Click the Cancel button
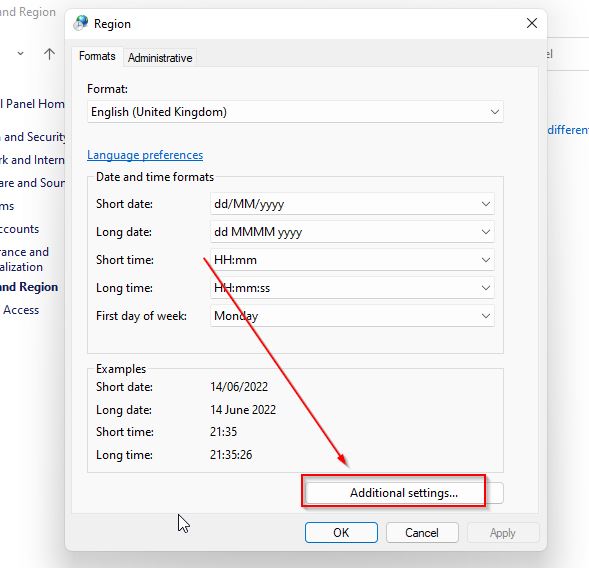This screenshot has width=589, height=568. click(422, 533)
